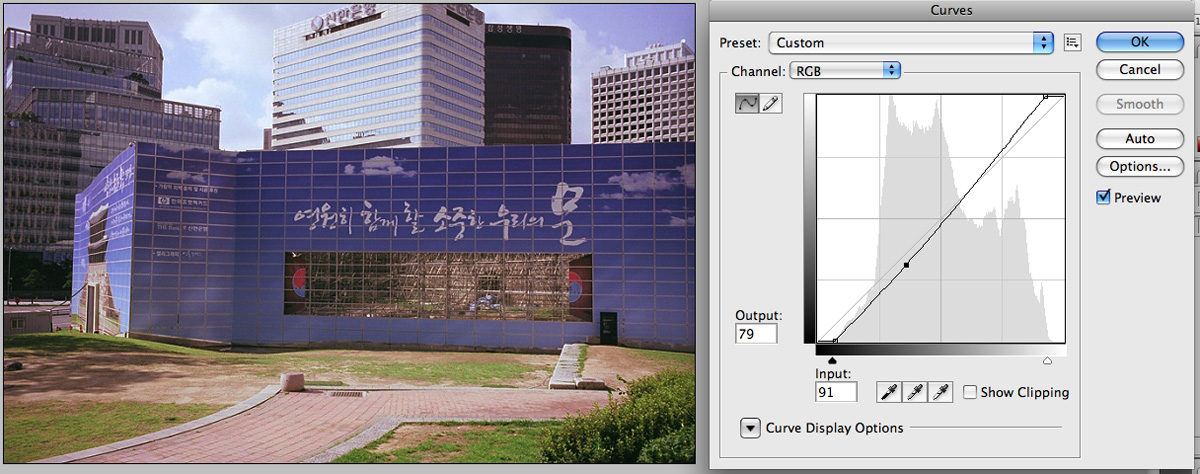Click the Auto button
The image size is (1200, 474).
coord(1139,139)
